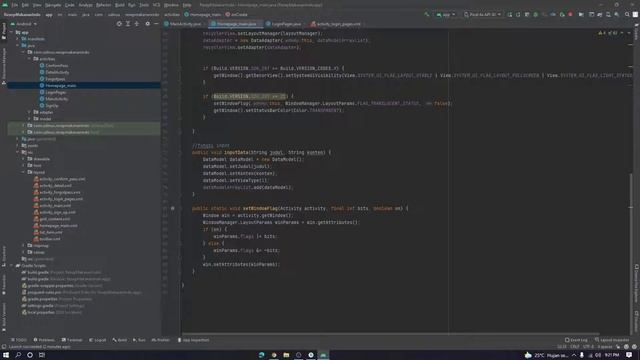Click the editor horizontal scrollbar

(390, 334)
